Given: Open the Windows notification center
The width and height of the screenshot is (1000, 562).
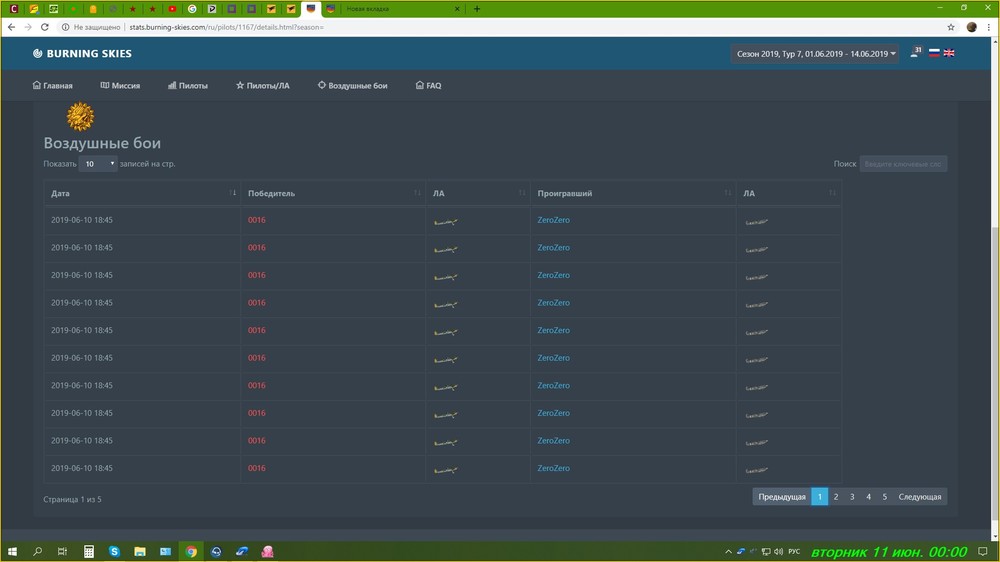Looking at the screenshot, I should [983, 552].
